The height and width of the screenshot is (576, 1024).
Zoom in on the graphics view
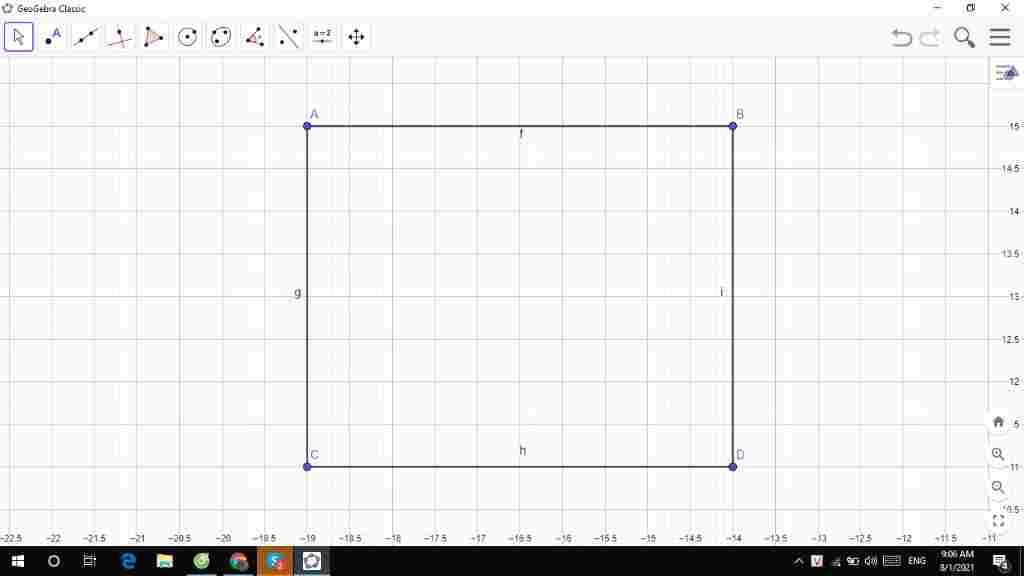(x=998, y=454)
